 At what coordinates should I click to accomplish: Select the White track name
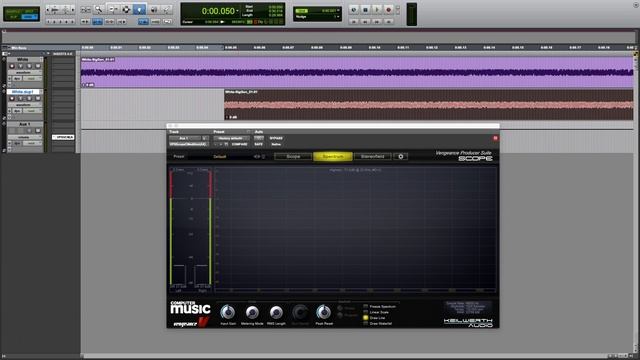coord(23,60)
